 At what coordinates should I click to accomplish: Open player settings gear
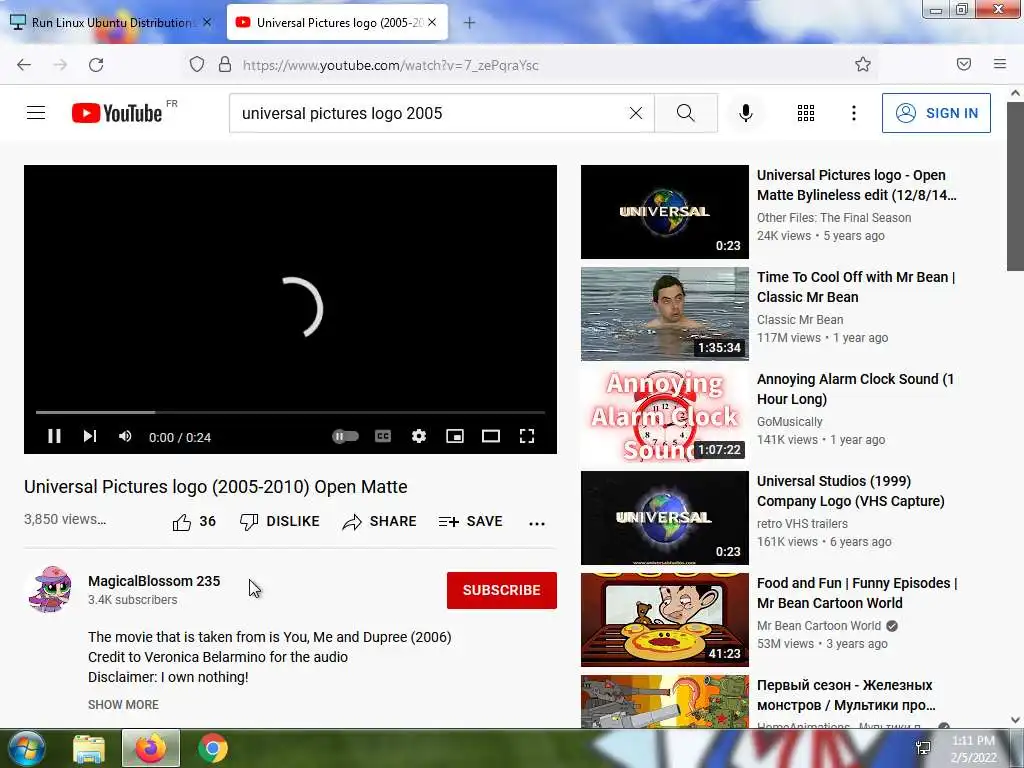point(419,436)
